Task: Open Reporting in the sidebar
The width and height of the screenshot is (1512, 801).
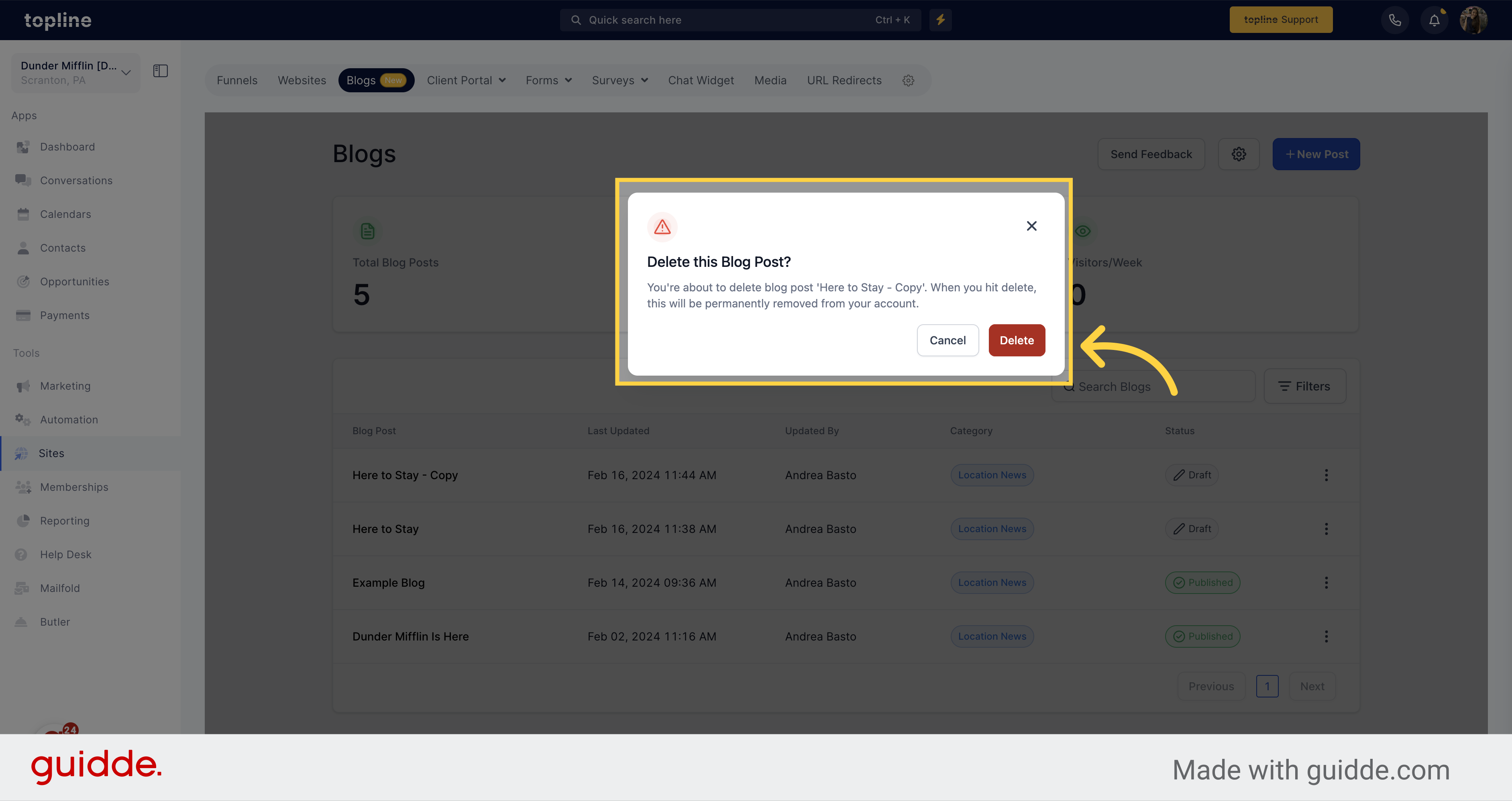Action: click(65, 521)
